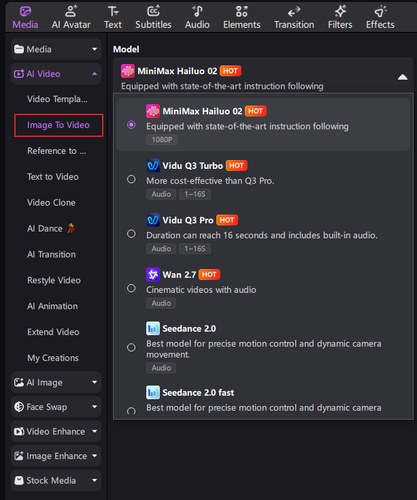Click the Vidu Q3 Turbo logo
The height and width of the screenshot is (500, 417).
(153, 165)
